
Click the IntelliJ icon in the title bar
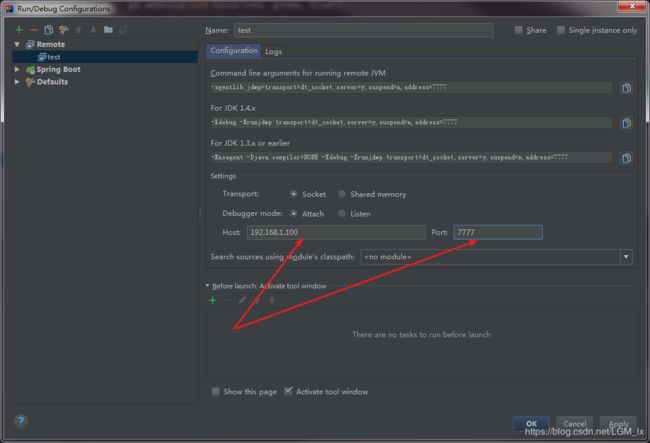point(9,8)
